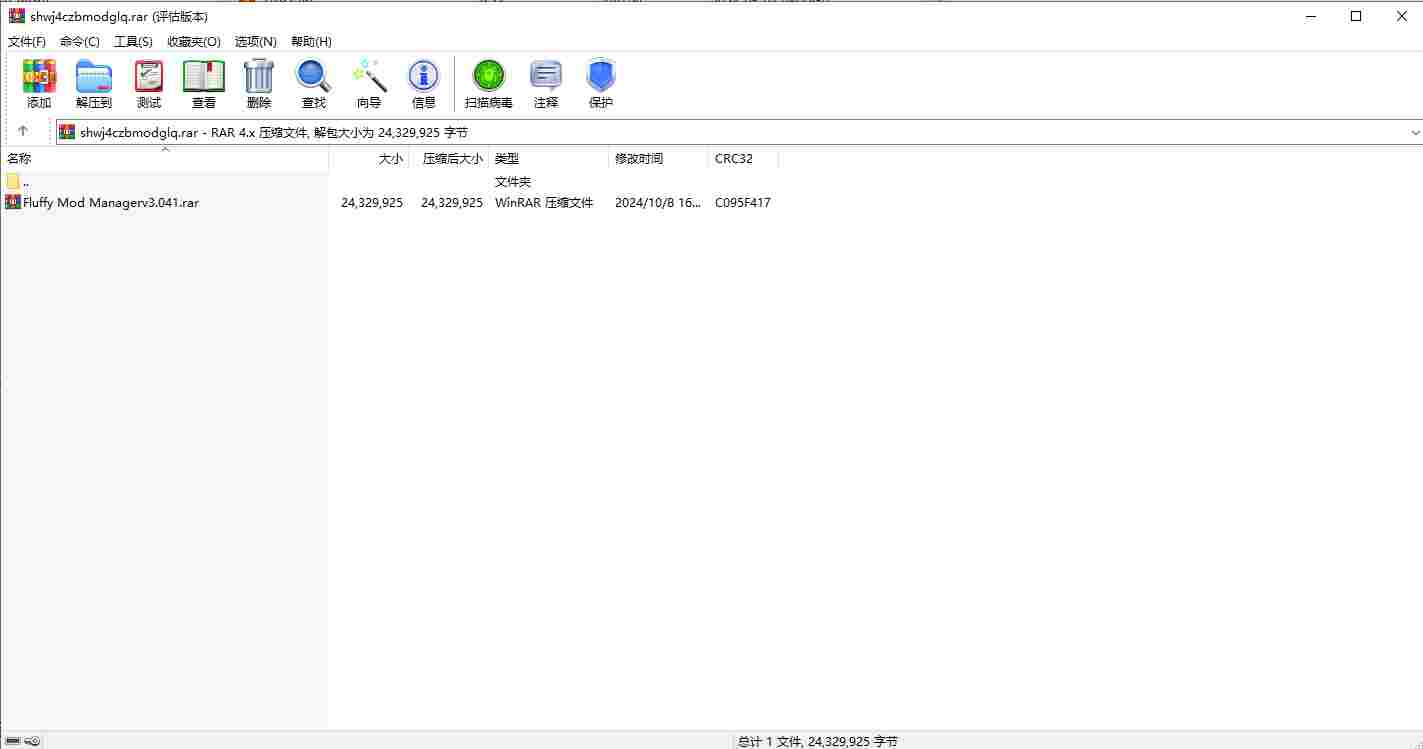Open the 工具(S) menu
This screenshot has width=1423, height=749.
tap(133, 41)
